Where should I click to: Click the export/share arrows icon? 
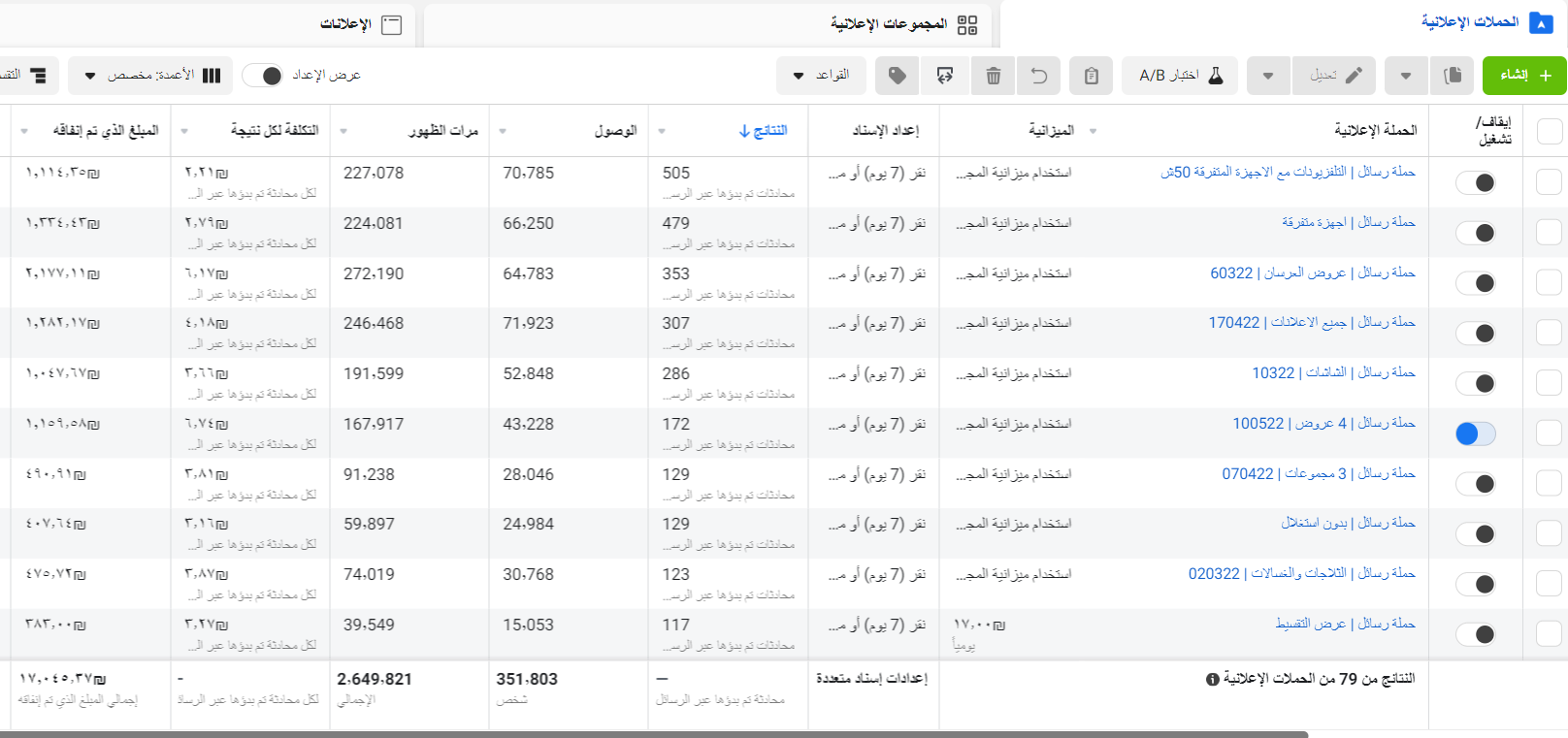(945, 76)
